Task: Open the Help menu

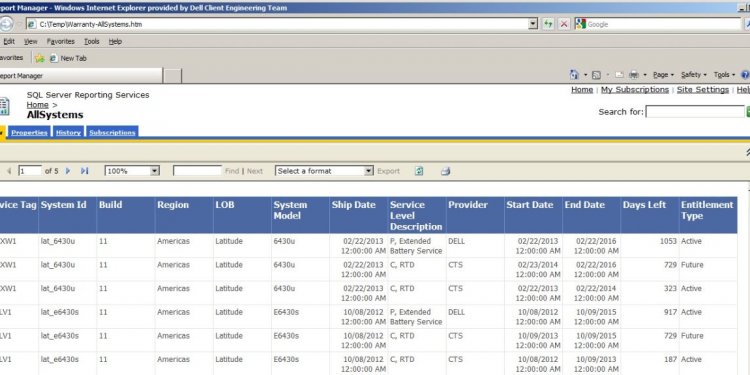Action: 115,42
